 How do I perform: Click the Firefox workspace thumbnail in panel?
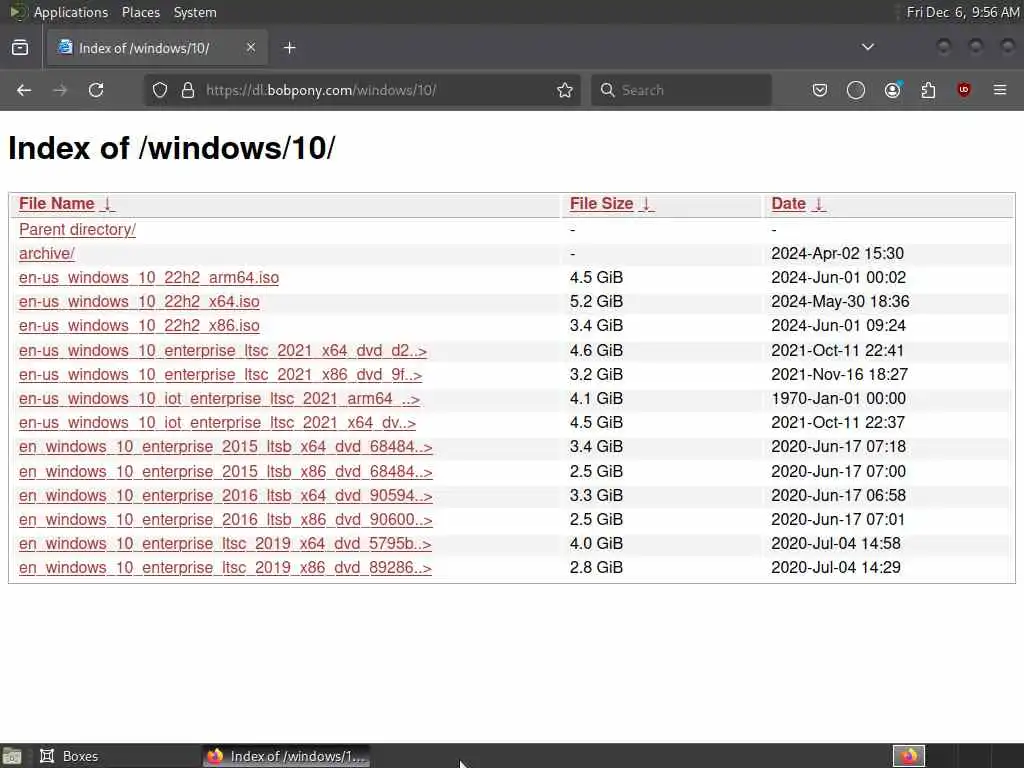pyautogui.click(x=908, y=756)
